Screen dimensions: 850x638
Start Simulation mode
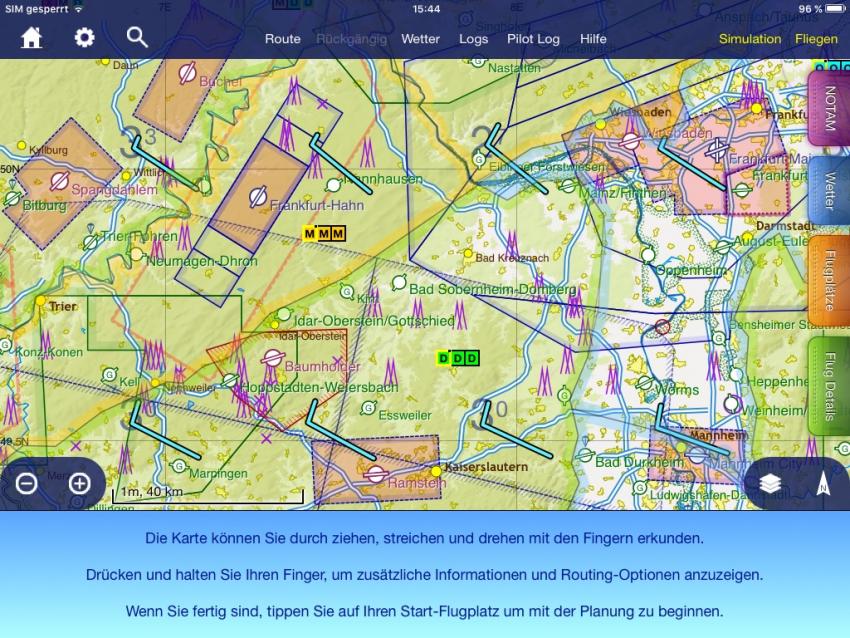coord(750,39)
